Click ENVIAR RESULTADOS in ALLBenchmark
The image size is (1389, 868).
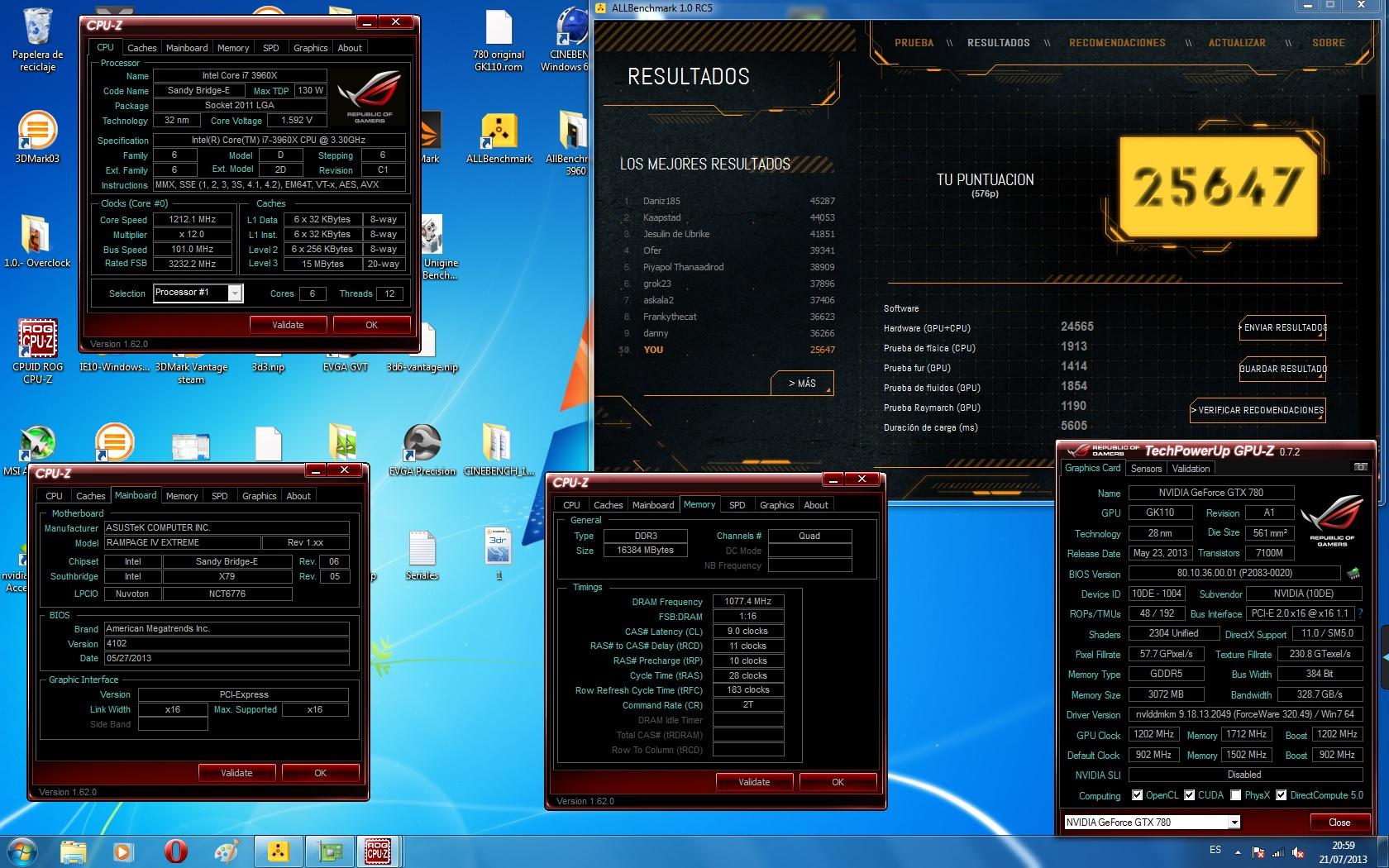[1282, 327]
